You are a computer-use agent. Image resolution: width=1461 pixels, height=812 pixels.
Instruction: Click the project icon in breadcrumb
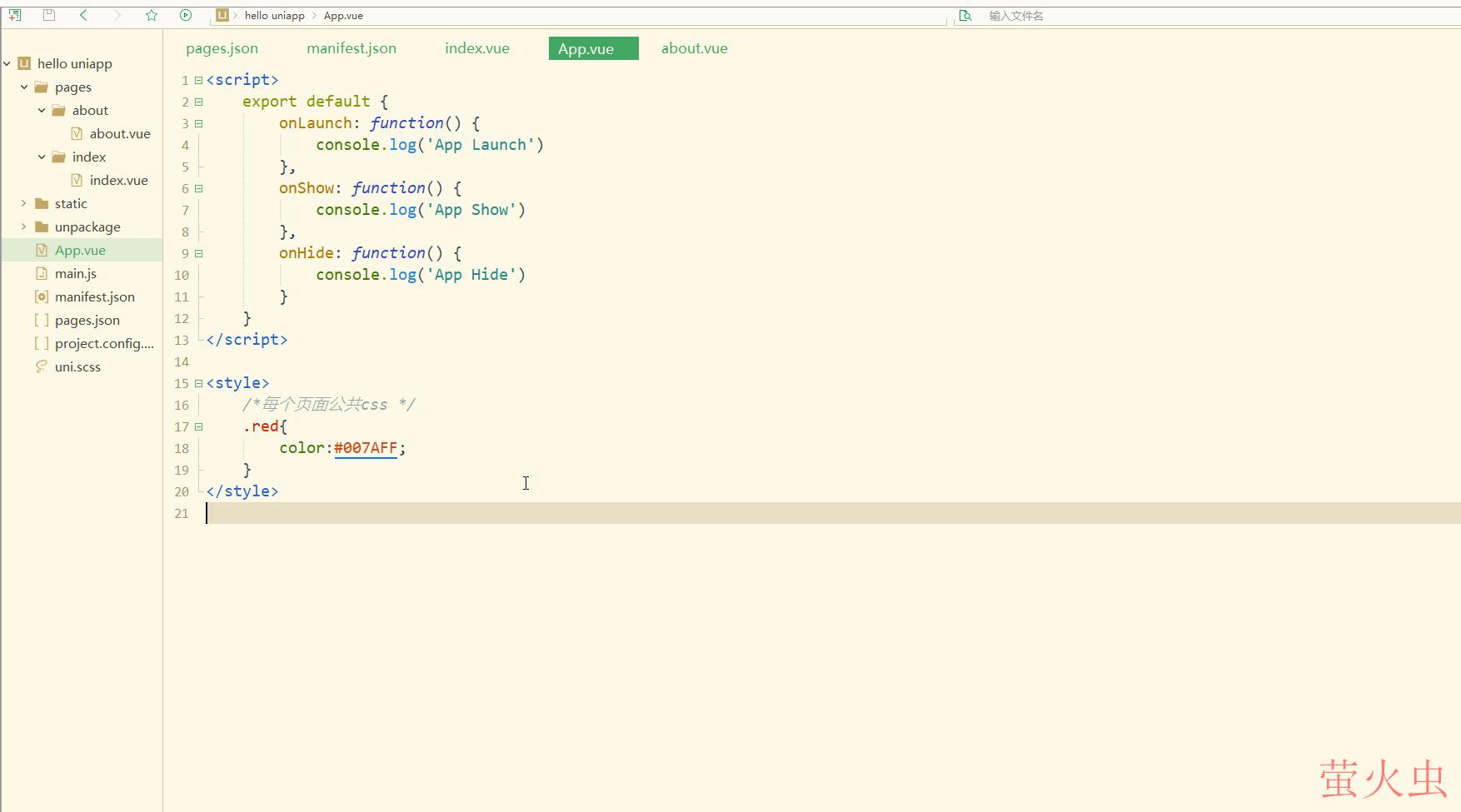[222, 15]
